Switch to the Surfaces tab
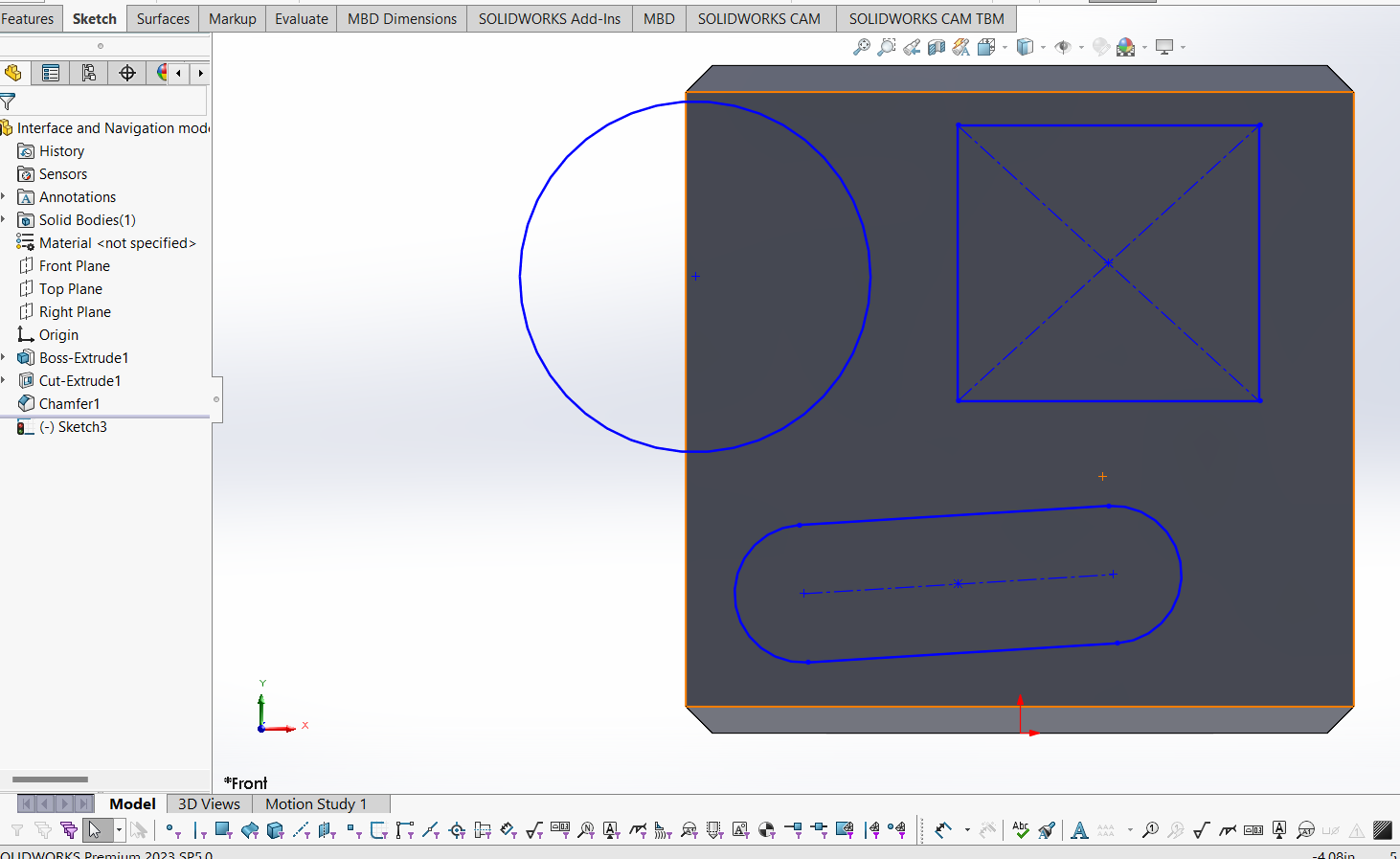 pos(163,18)
